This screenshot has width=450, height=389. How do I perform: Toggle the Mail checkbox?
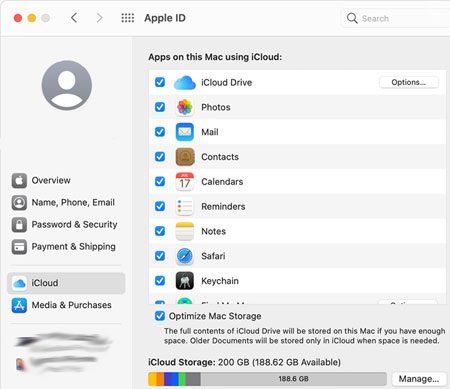[x=160, y=132]
